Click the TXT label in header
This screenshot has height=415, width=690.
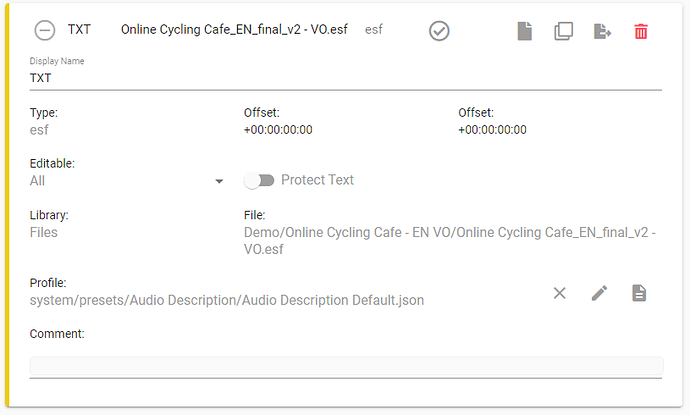coord(79,29)
